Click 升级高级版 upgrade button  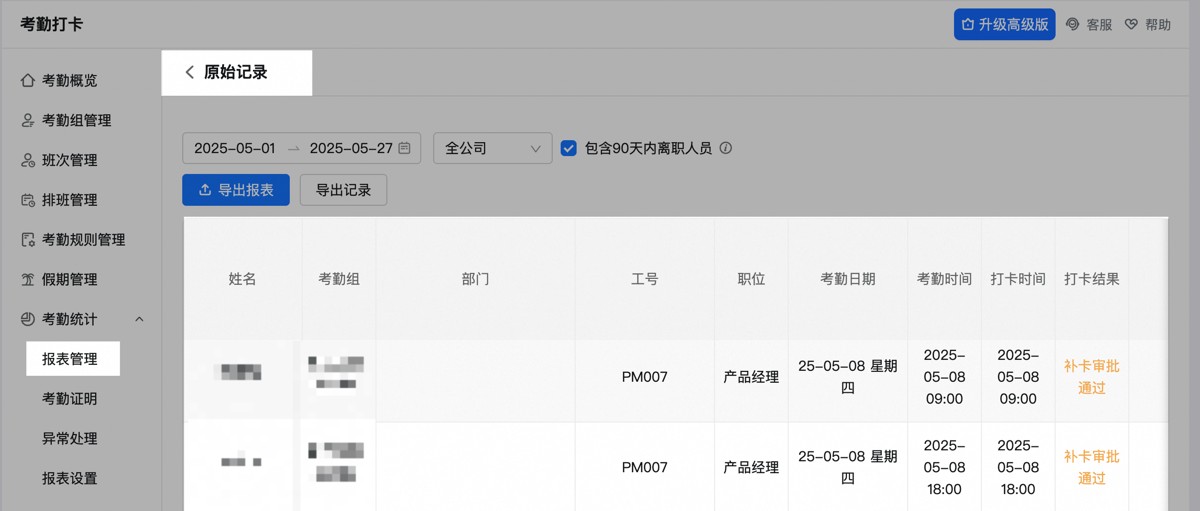tap(1004, 24)
